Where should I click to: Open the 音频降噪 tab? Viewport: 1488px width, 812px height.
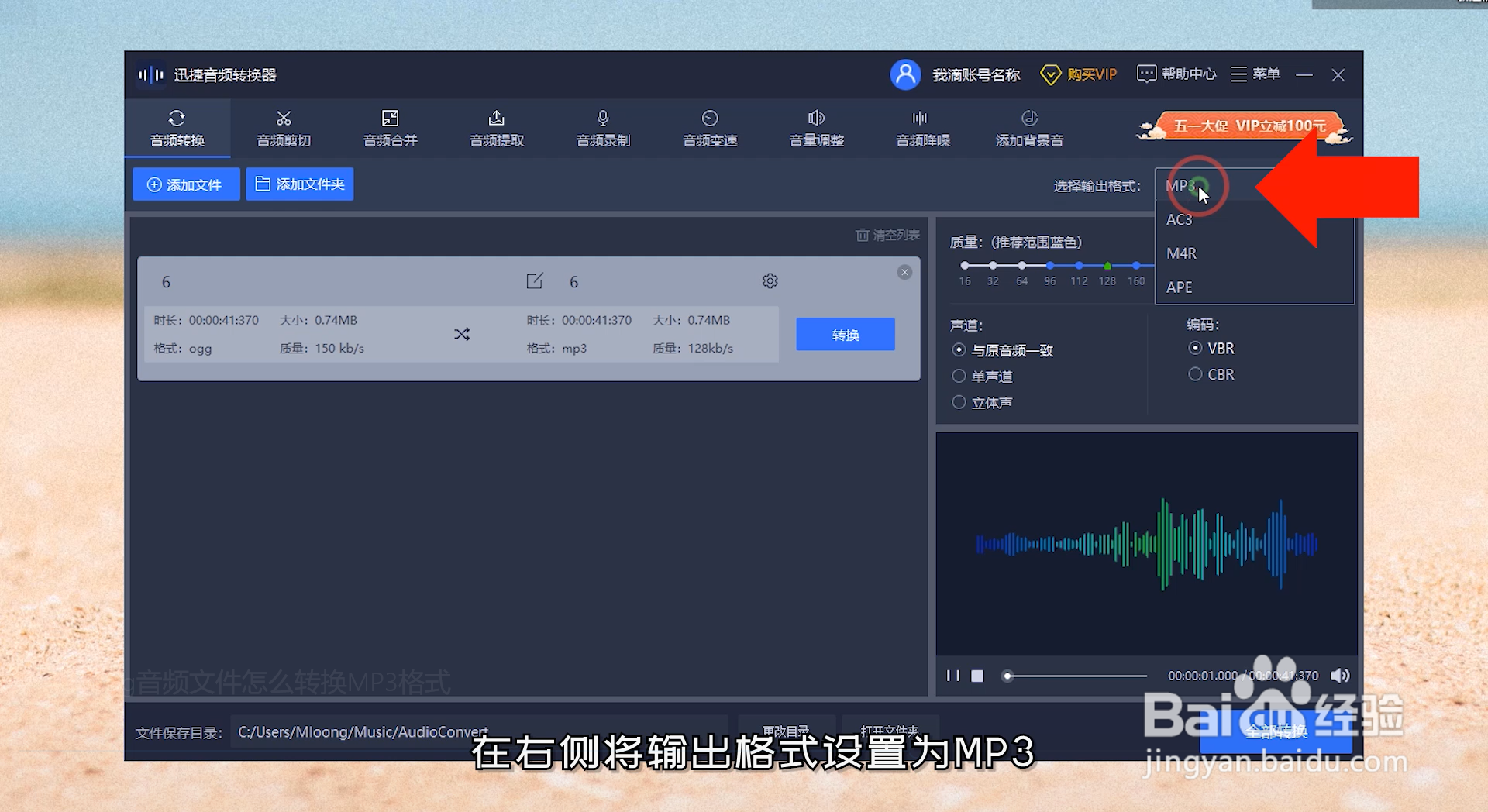923,129
